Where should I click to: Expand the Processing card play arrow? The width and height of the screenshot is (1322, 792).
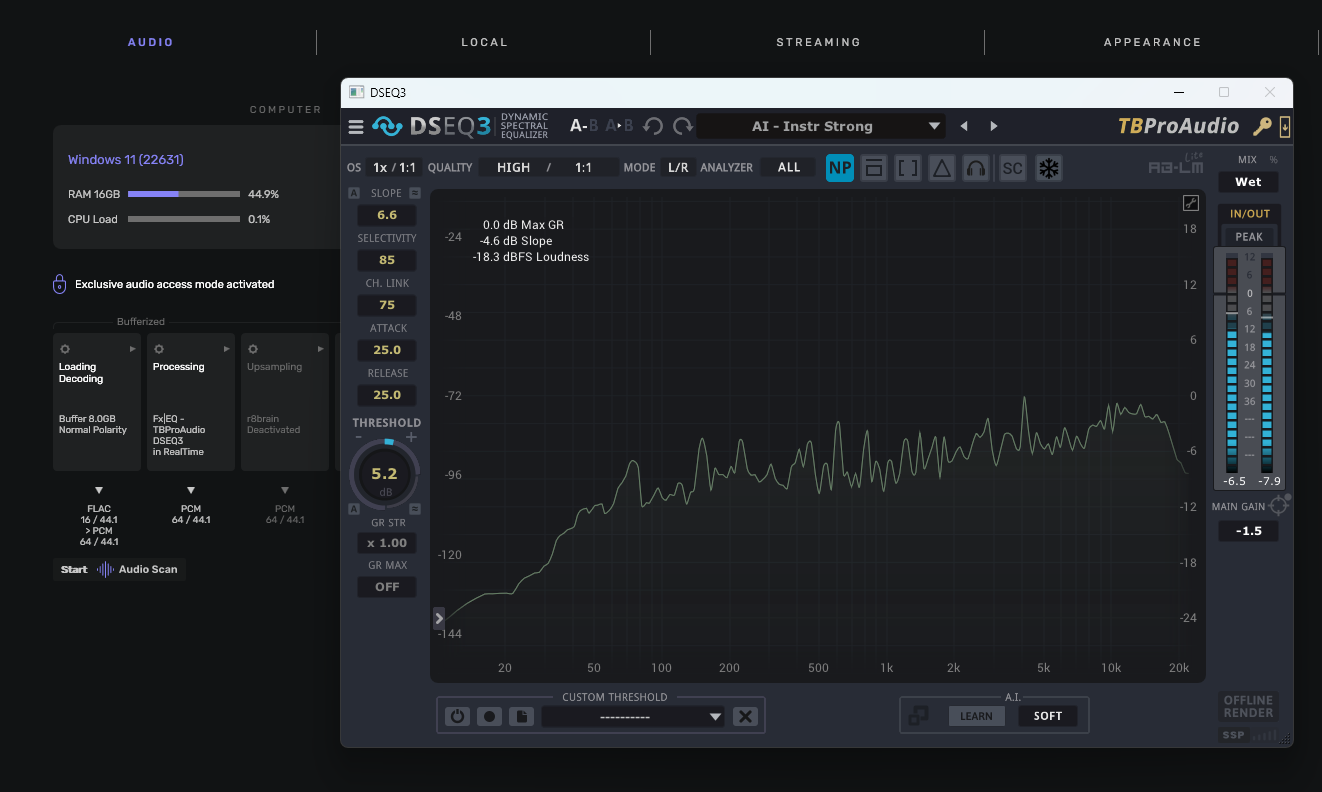pyautogui.click(x=227, y=349)
